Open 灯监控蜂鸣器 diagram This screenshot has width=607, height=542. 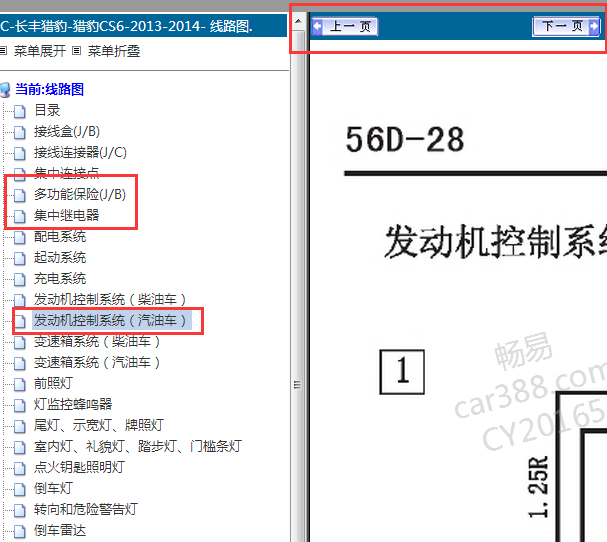click(73, 404)
